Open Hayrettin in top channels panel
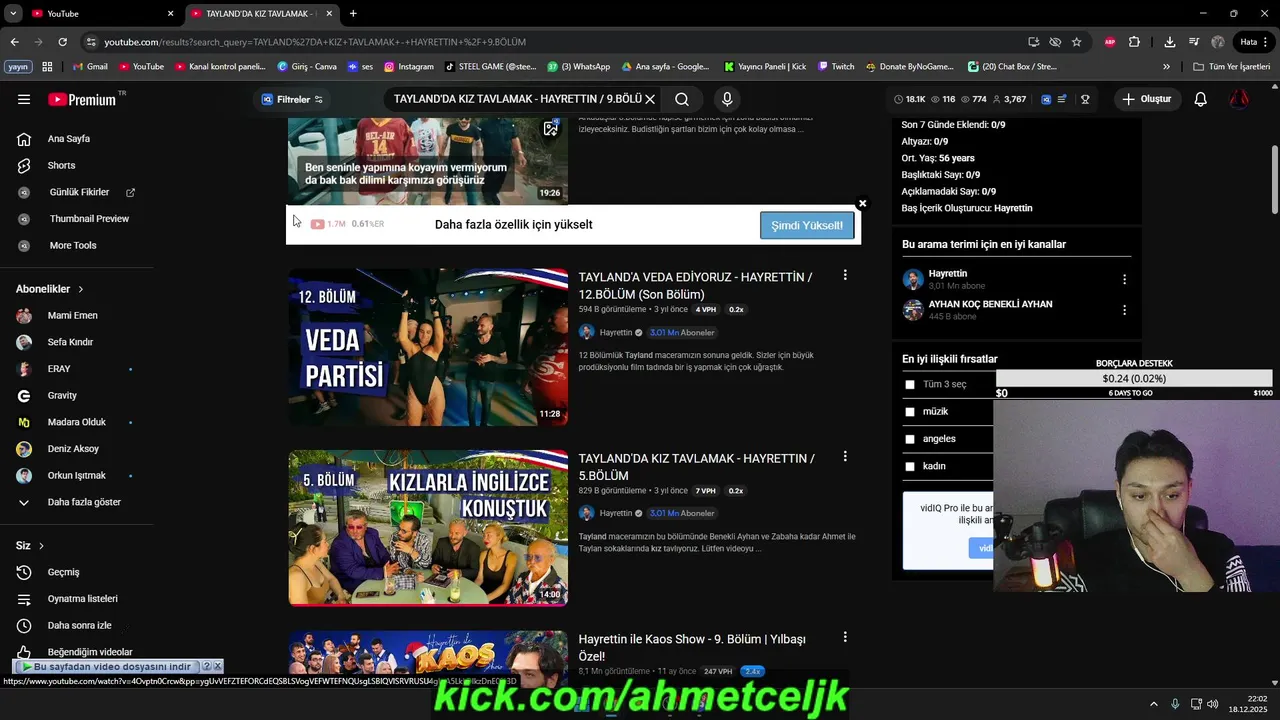The height and width of the screenshot is (720, 1280). point(947,273)
